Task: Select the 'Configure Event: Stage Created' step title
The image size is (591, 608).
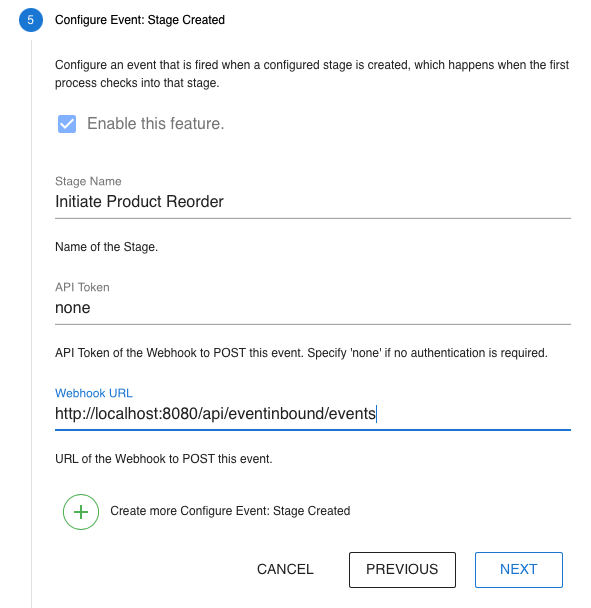Action: point(140,20)
